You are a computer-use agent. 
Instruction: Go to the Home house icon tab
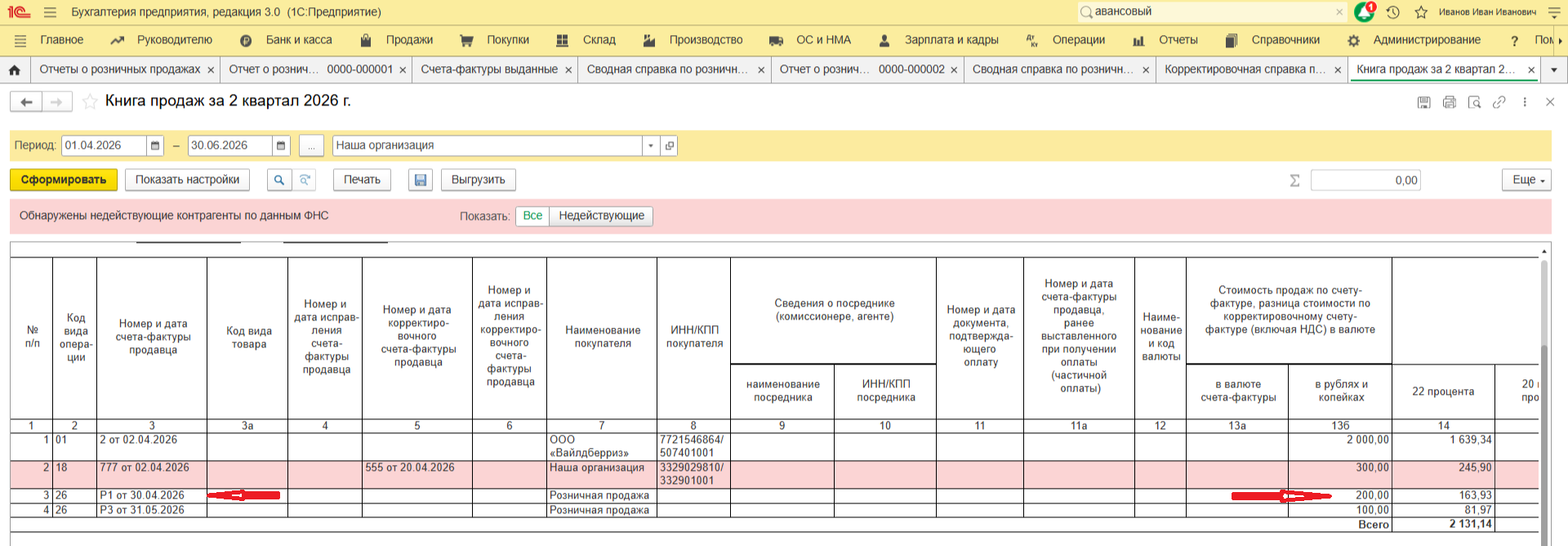pyautogui.click(x=15, y=70)
